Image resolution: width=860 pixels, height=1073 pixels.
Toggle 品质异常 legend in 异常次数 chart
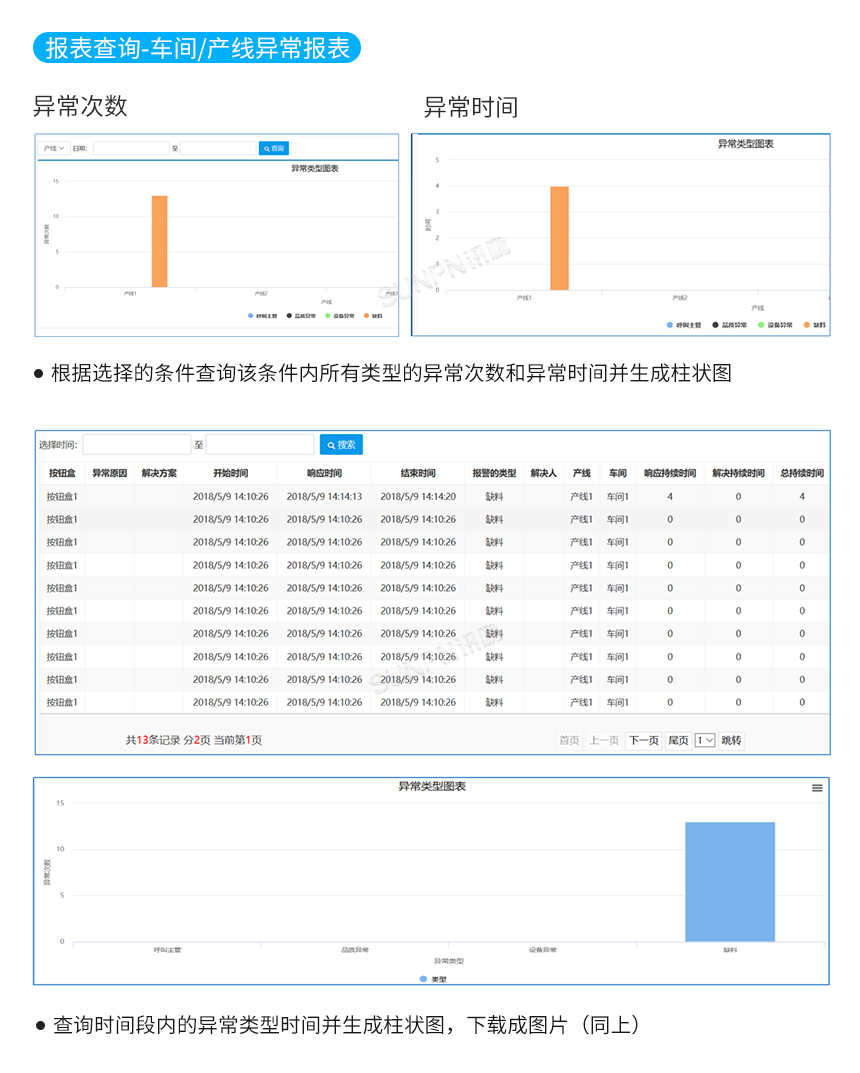pyautogui.click(x=301, y=316)
